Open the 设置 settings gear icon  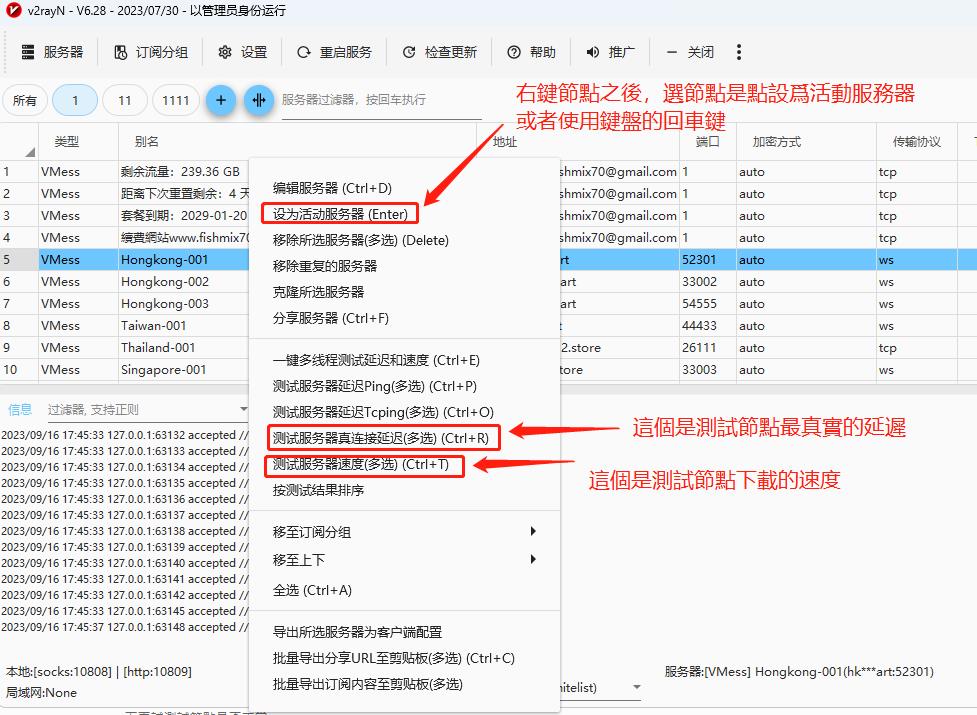point(225,52)
